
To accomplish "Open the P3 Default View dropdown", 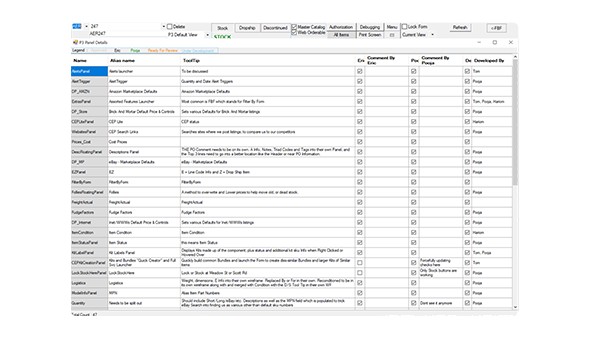I will pyautogui.click(x=207, y=35).
